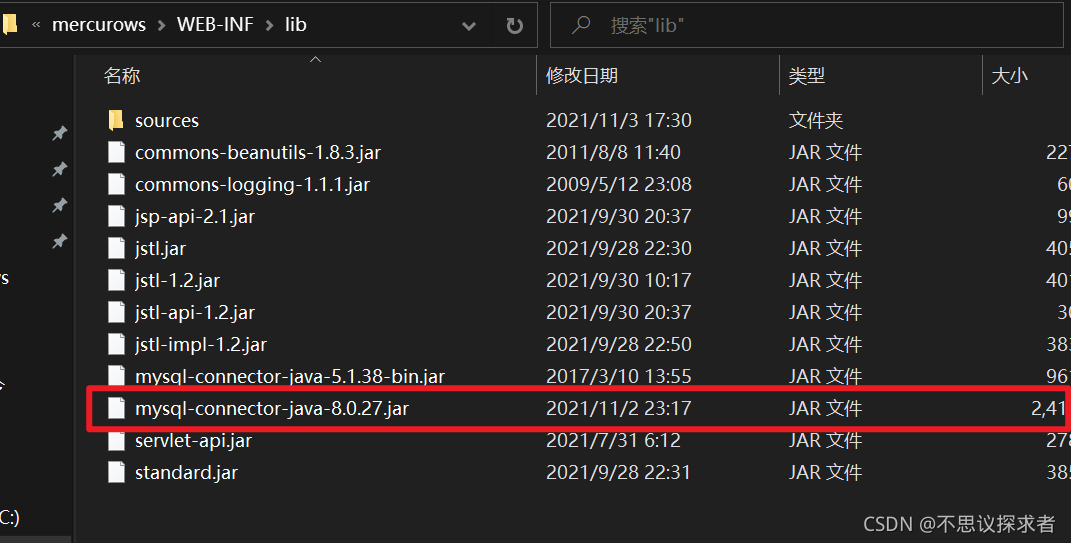Screen dimensions: 1071x543
Task: Click the search magnifier icon
Action: (x=581, y=25)
